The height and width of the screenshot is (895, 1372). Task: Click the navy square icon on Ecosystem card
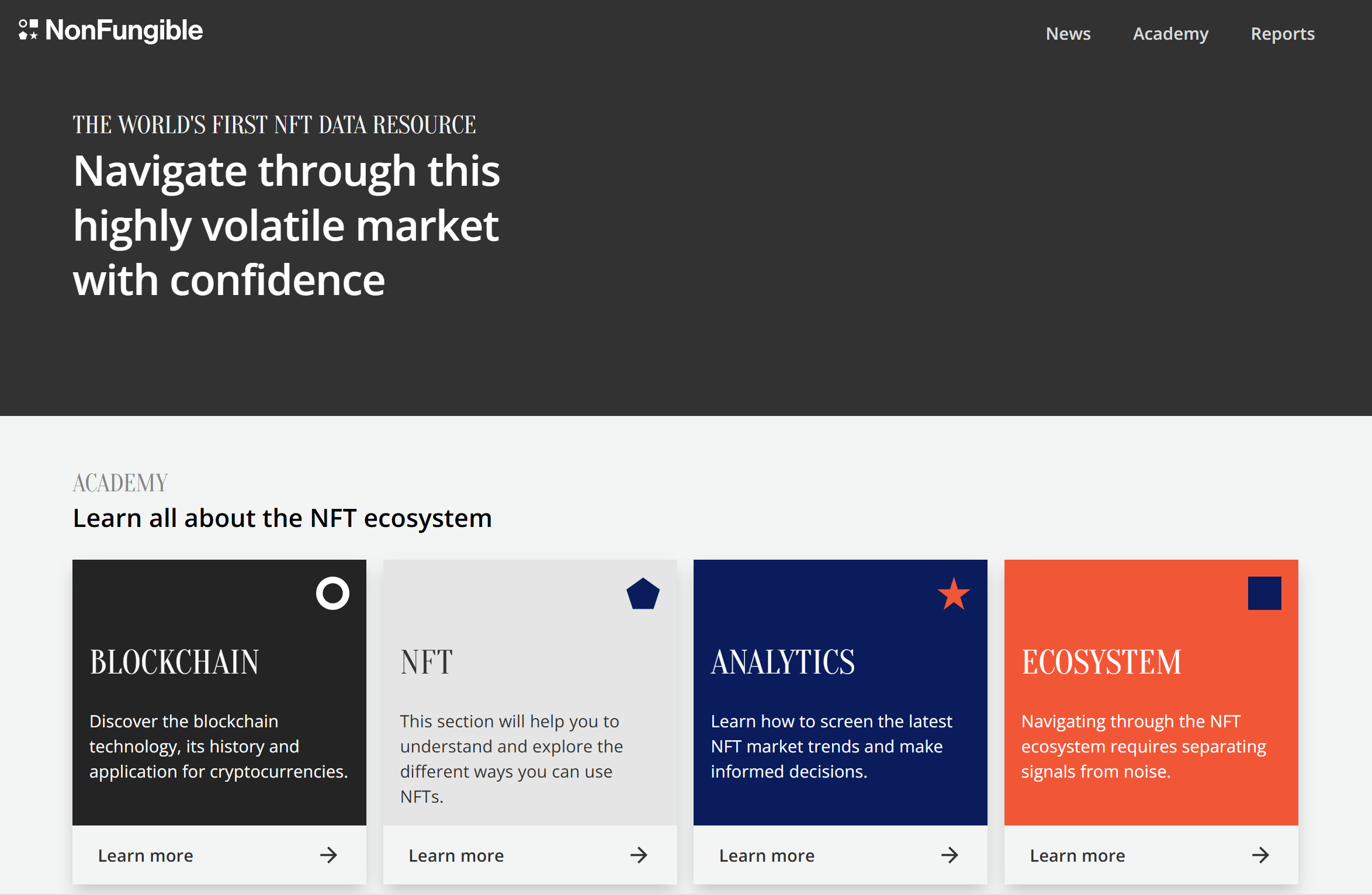pos(1264,594)
